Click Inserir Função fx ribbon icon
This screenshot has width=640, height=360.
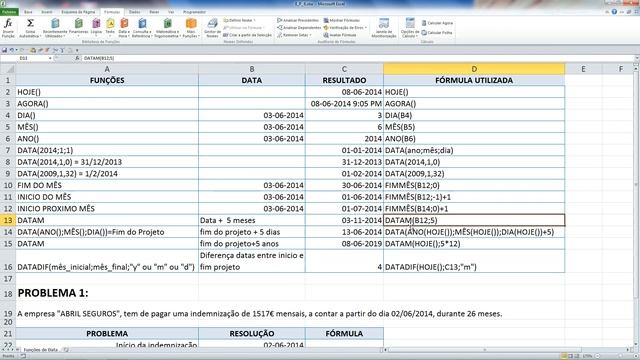(8, 28)
